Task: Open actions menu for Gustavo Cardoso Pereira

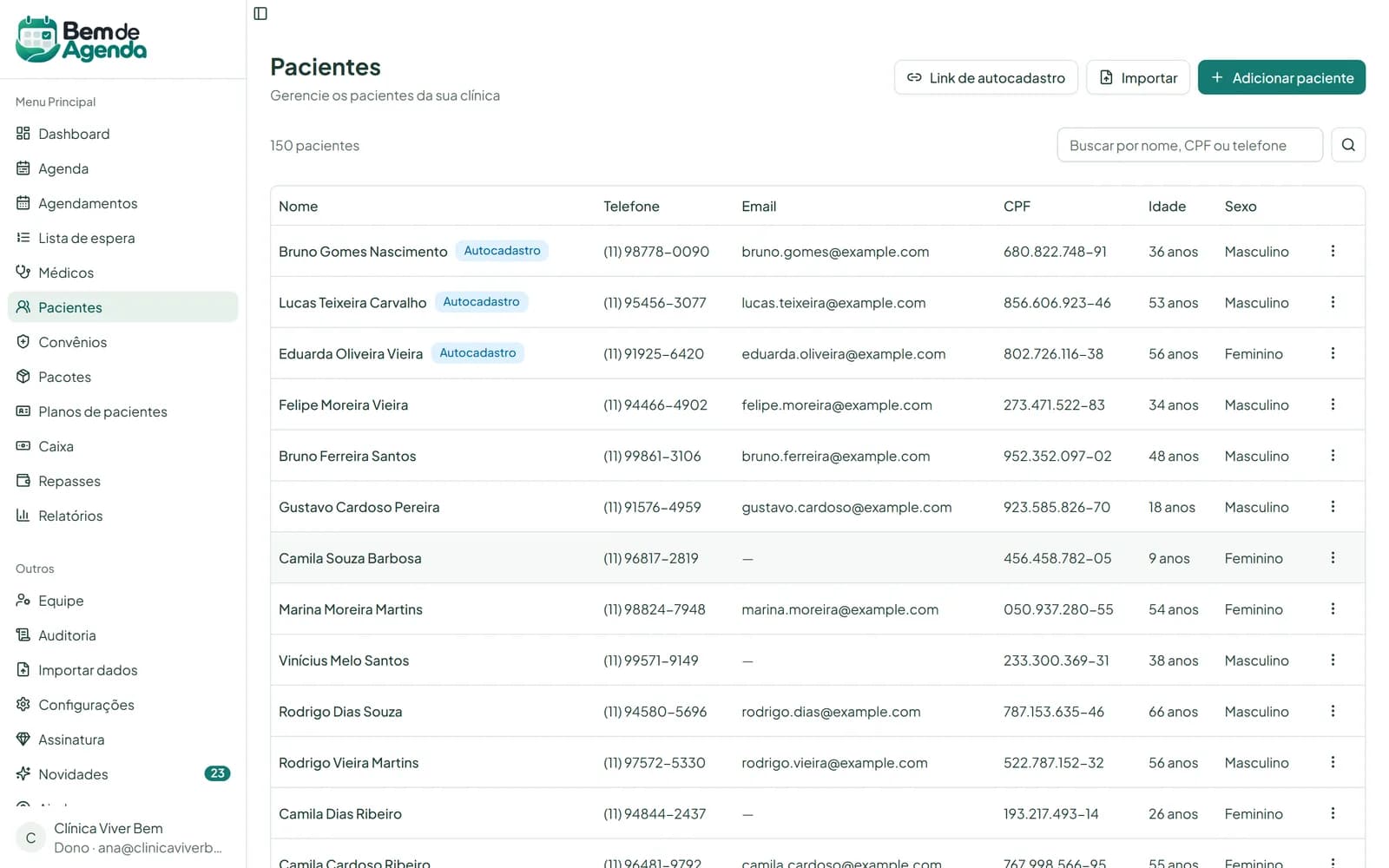Action: 1333,507
